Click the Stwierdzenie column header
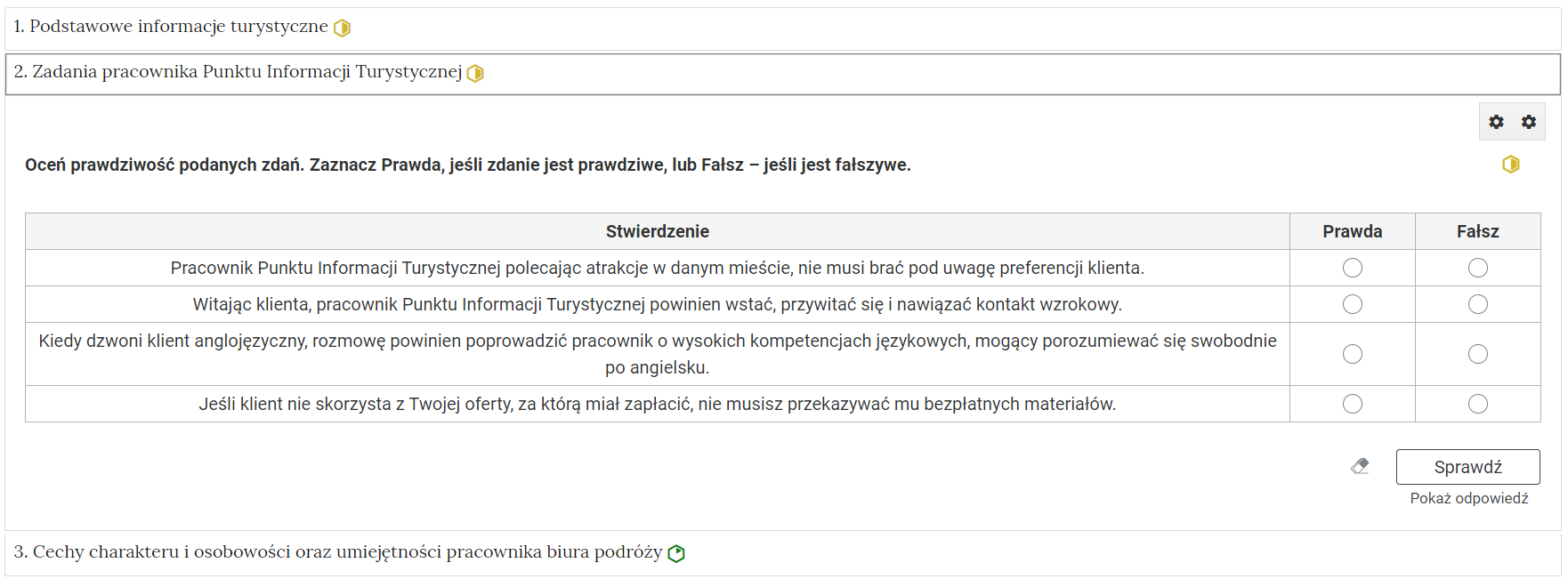 (x=657, y=230)
